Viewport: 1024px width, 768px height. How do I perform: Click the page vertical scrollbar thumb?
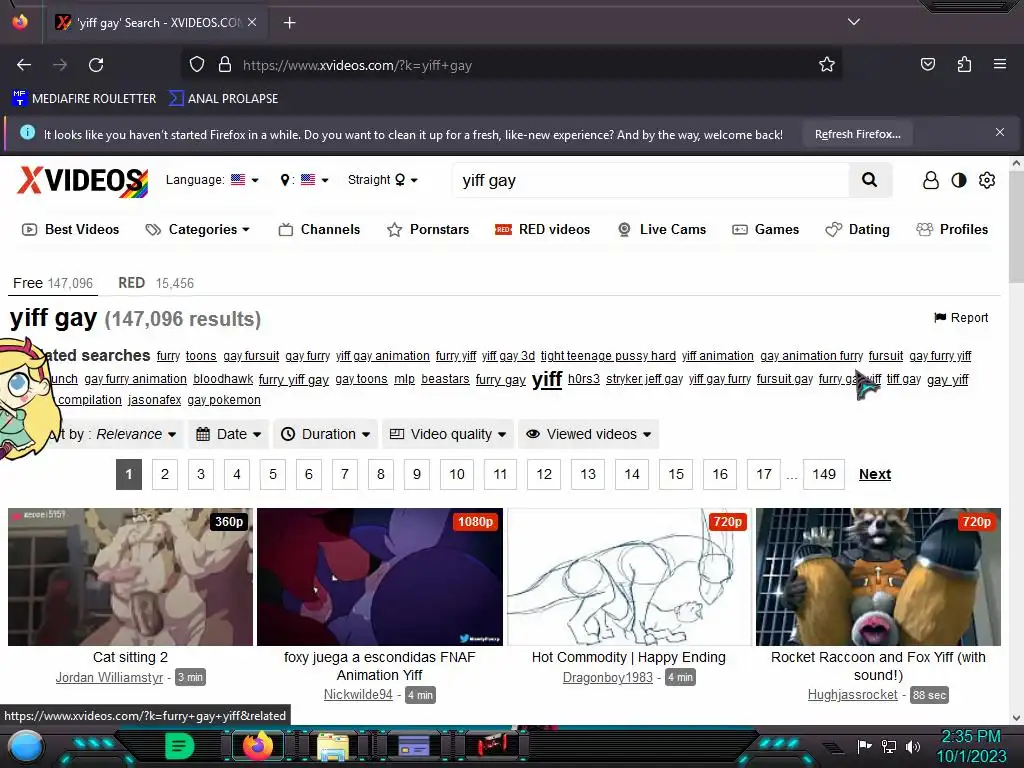(1016, 225)
